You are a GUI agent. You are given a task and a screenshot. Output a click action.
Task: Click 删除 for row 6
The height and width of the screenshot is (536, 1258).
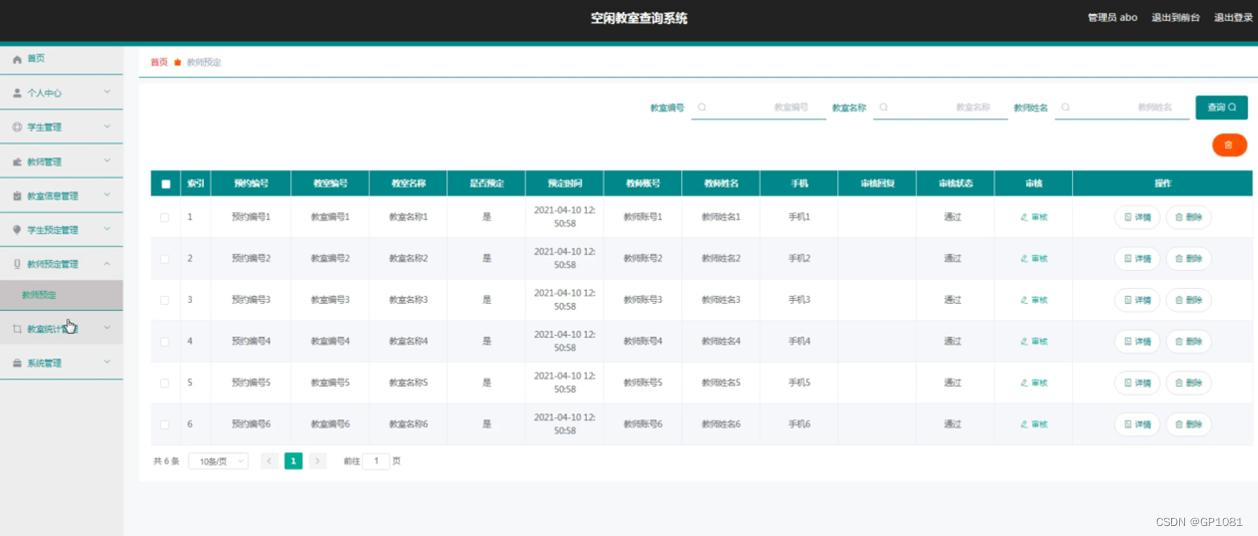click(x=1188, y=424)
